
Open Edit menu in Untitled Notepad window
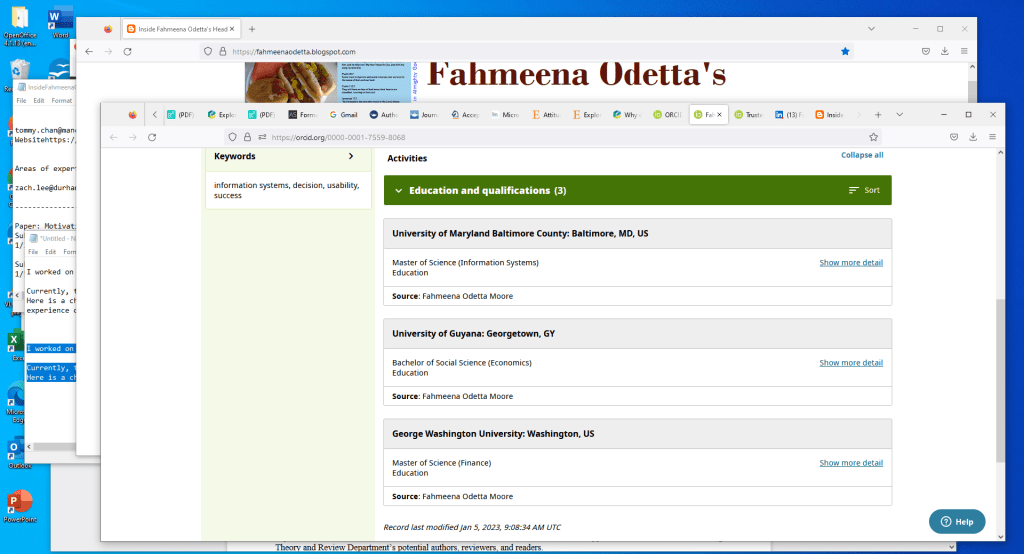(51, 252)
